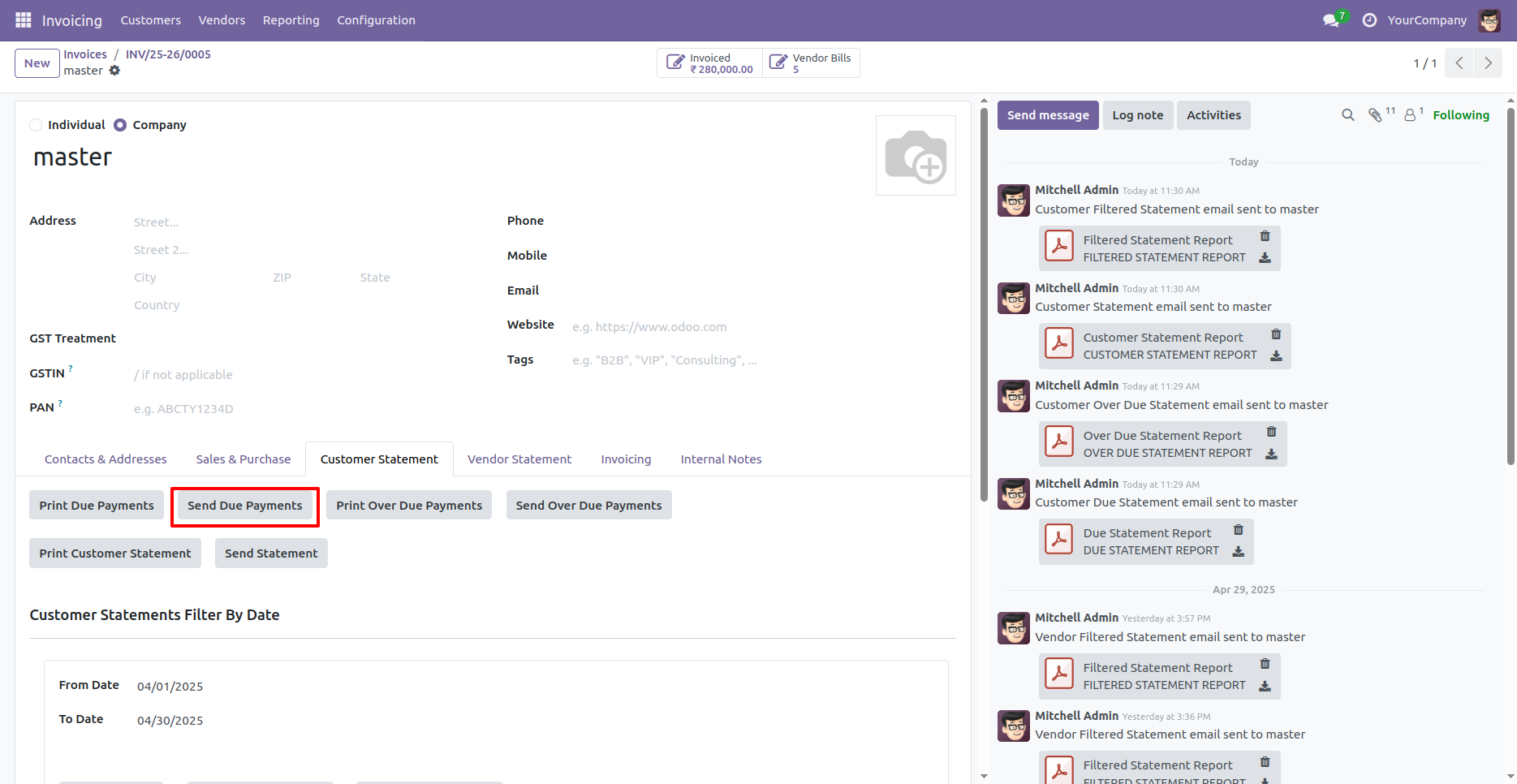Search messages in the chatter
This screenshot has height=784, width=1517.
(1347, 114)
